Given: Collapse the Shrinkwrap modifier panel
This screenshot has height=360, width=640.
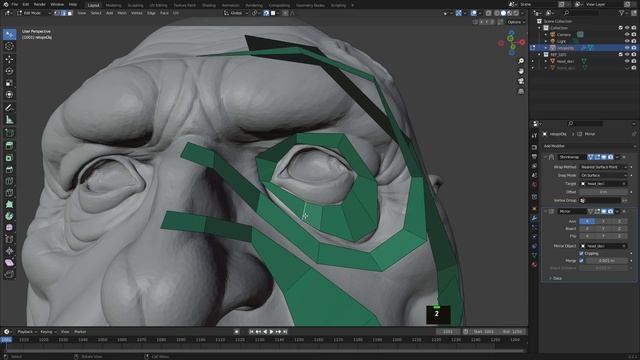Looking at the screenshot, I should point(545,157).
